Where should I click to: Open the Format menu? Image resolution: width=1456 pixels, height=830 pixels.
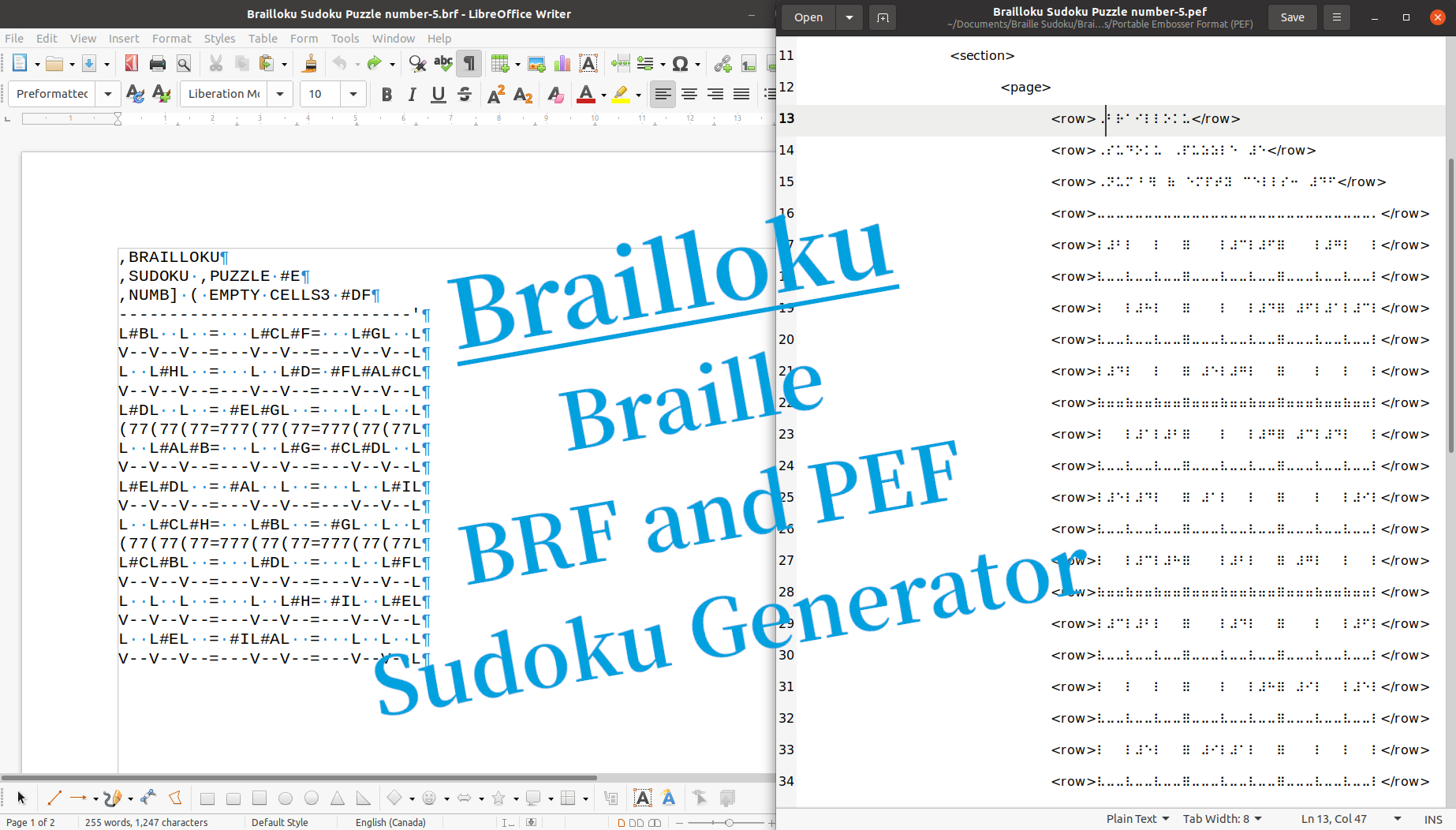point(172,38)
